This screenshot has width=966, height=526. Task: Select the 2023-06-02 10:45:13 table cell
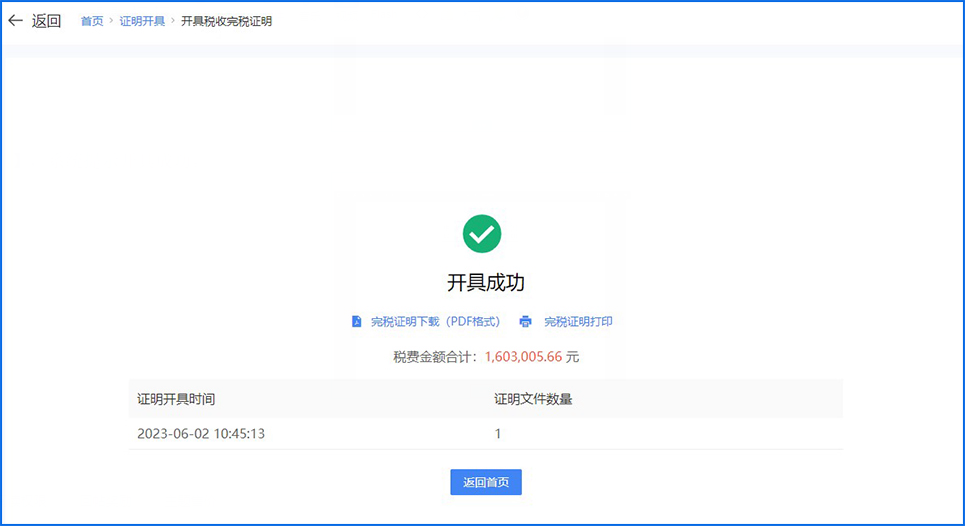point(208,434)
